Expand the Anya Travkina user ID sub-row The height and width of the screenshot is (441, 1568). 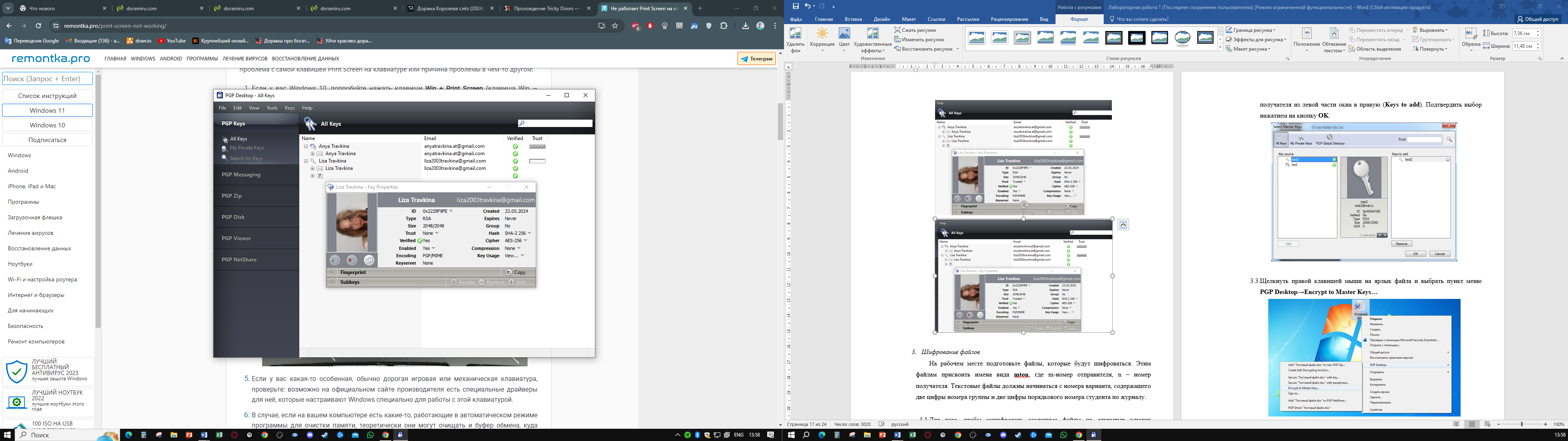point(312,154)
